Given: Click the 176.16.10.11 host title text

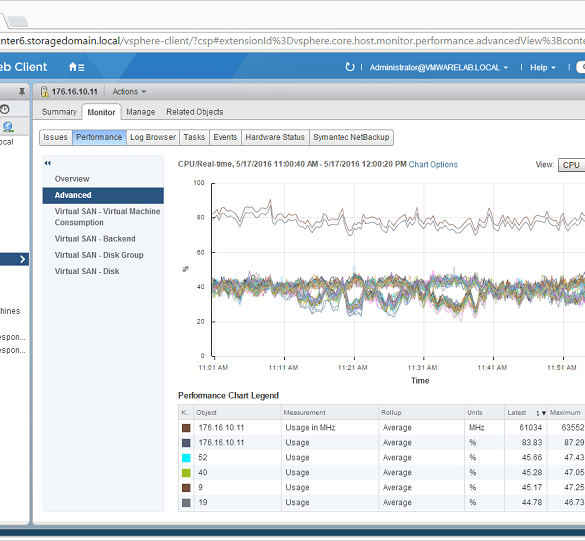Looking at the screenshot, I should [x=75, y=92].
